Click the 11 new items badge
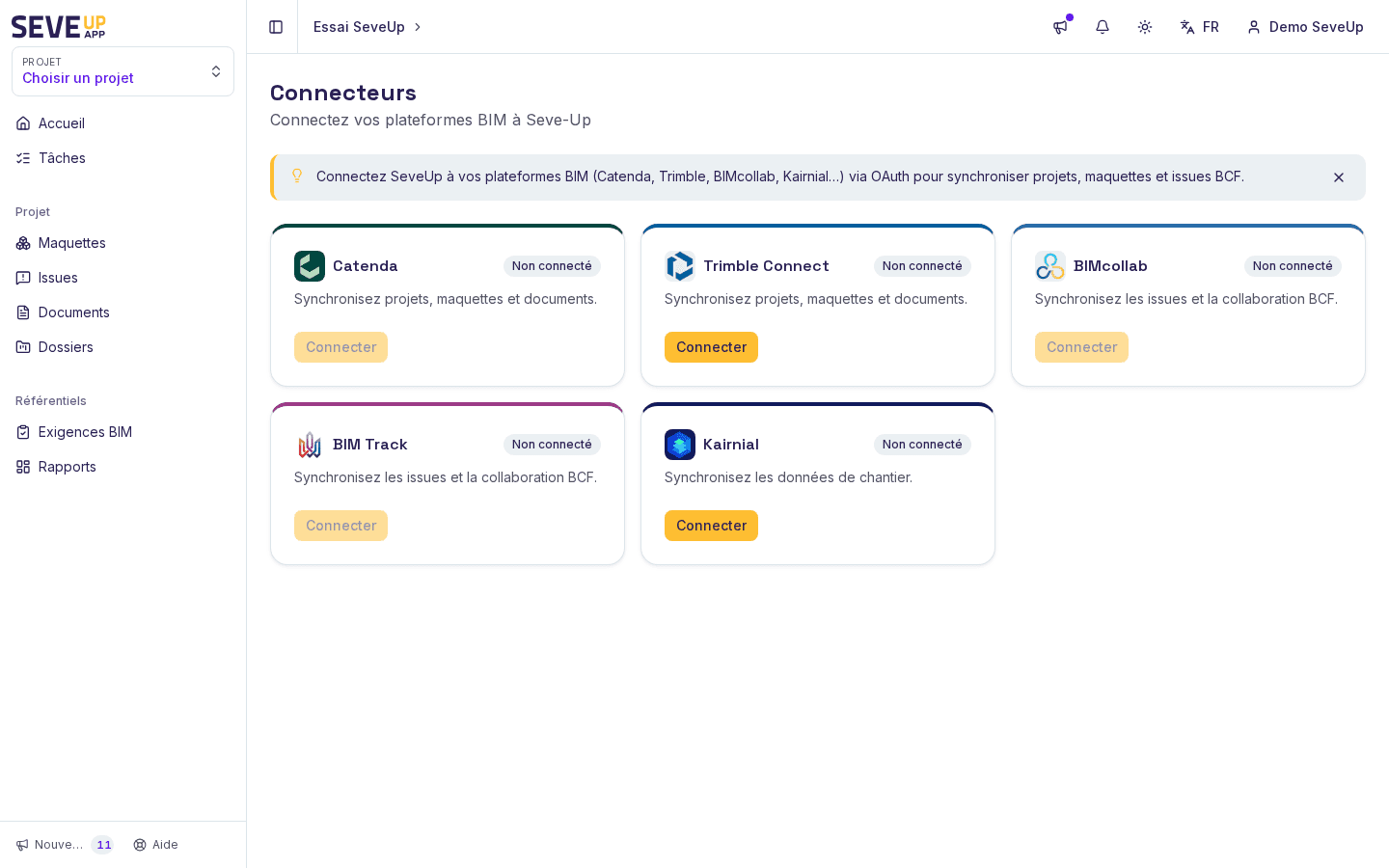 point(103,845)
